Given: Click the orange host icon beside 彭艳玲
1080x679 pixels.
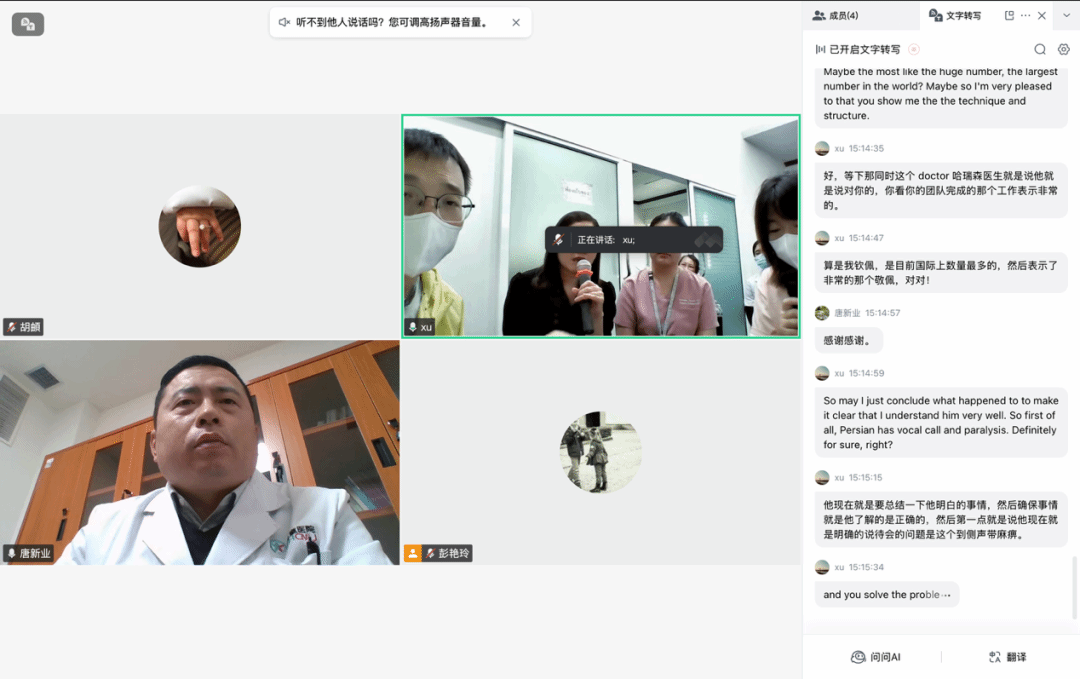Looking at the screenshot, I should pyautogui.click(x=412, y=553).
